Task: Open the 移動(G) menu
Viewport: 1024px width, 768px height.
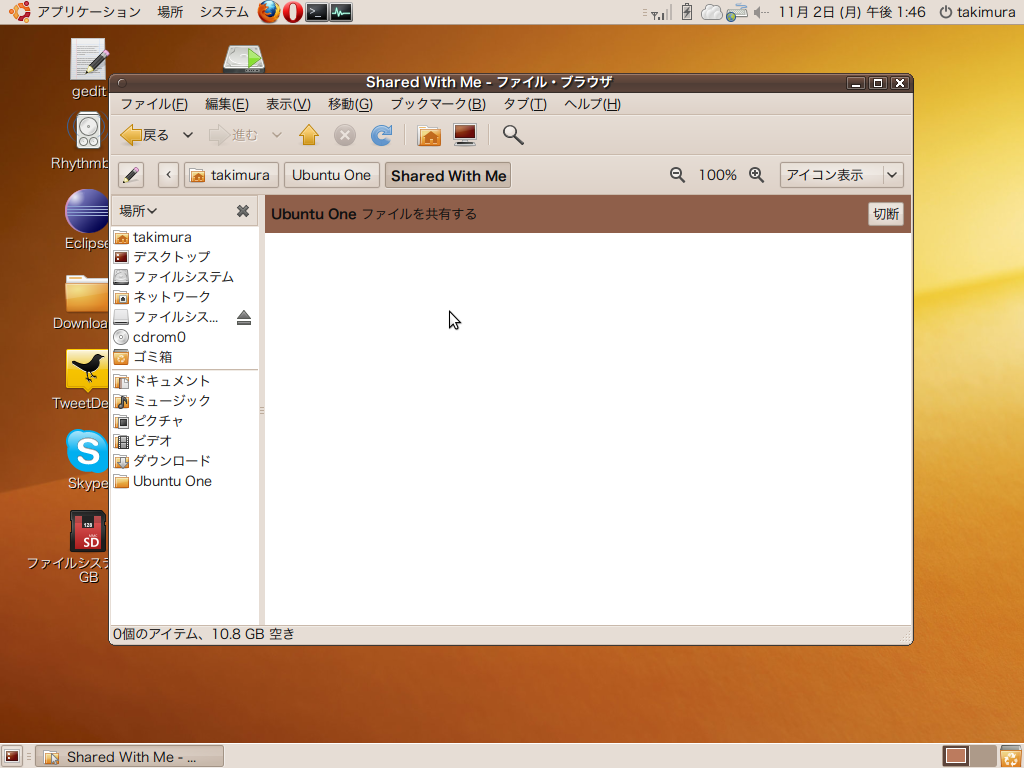Action: (x=350, y=104)
